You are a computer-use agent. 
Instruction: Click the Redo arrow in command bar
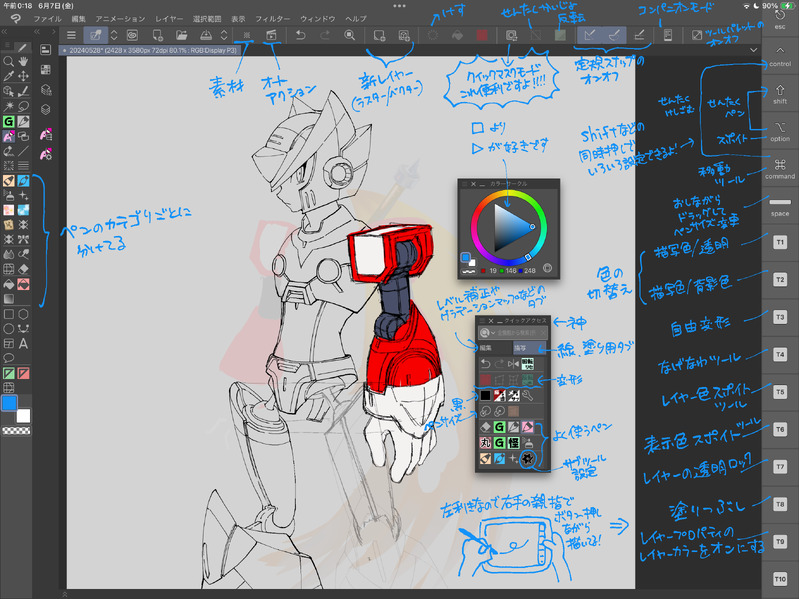click(325, 35)
